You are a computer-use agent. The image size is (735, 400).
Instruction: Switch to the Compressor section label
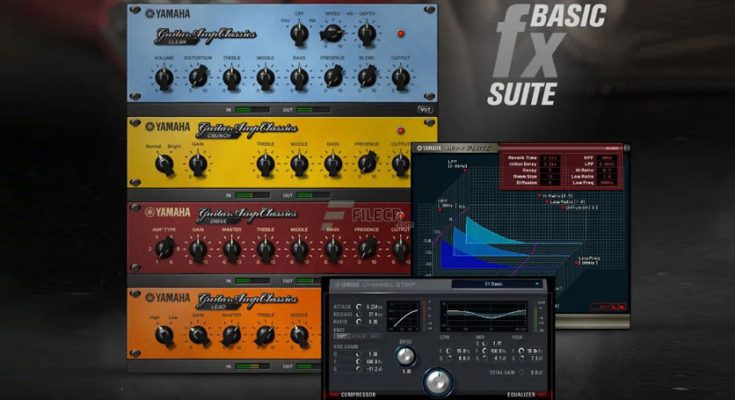[x=359, y=394]
